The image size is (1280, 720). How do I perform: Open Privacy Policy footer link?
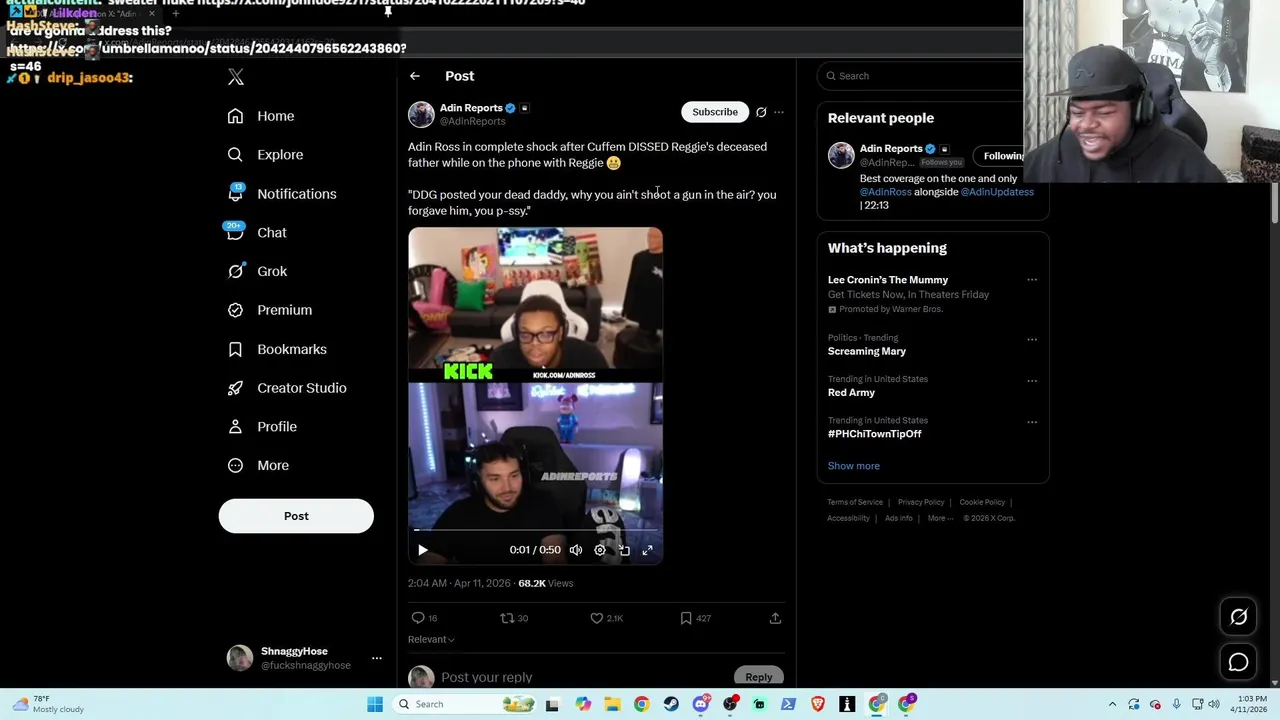[x=921, y=502]
